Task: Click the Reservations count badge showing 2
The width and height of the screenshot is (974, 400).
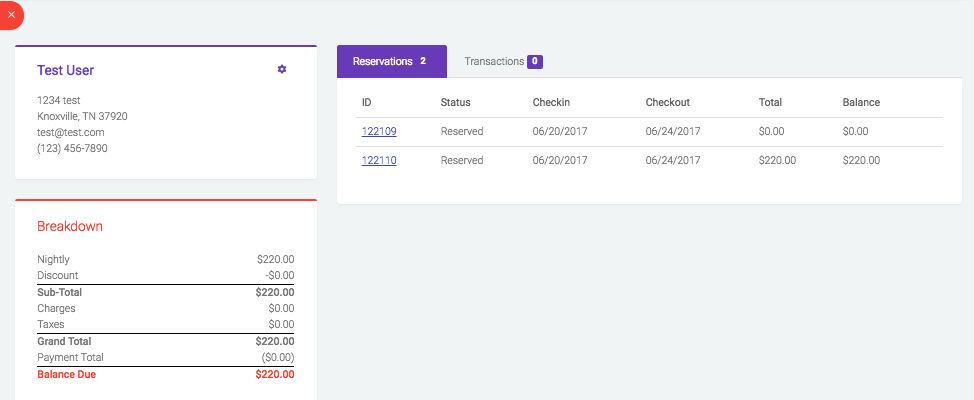Action: [x=423, y=61]
